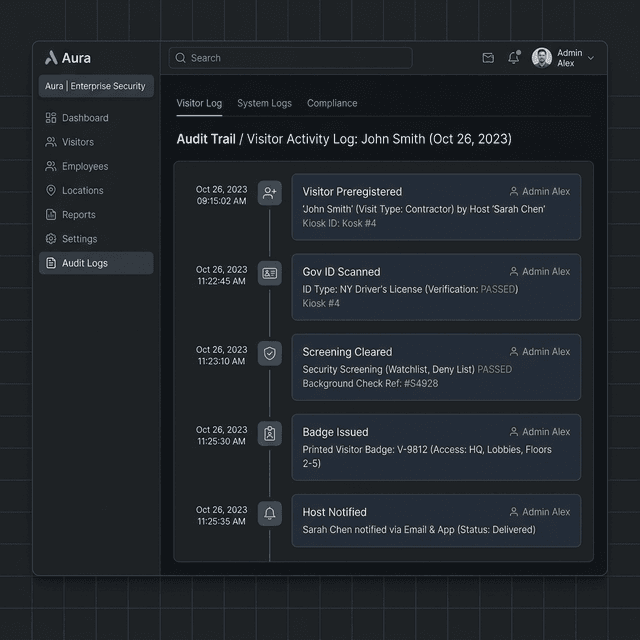The image size is (640, 640).
Task: Click the Gov ID Scanned card timeline icon
Action: 269,273
